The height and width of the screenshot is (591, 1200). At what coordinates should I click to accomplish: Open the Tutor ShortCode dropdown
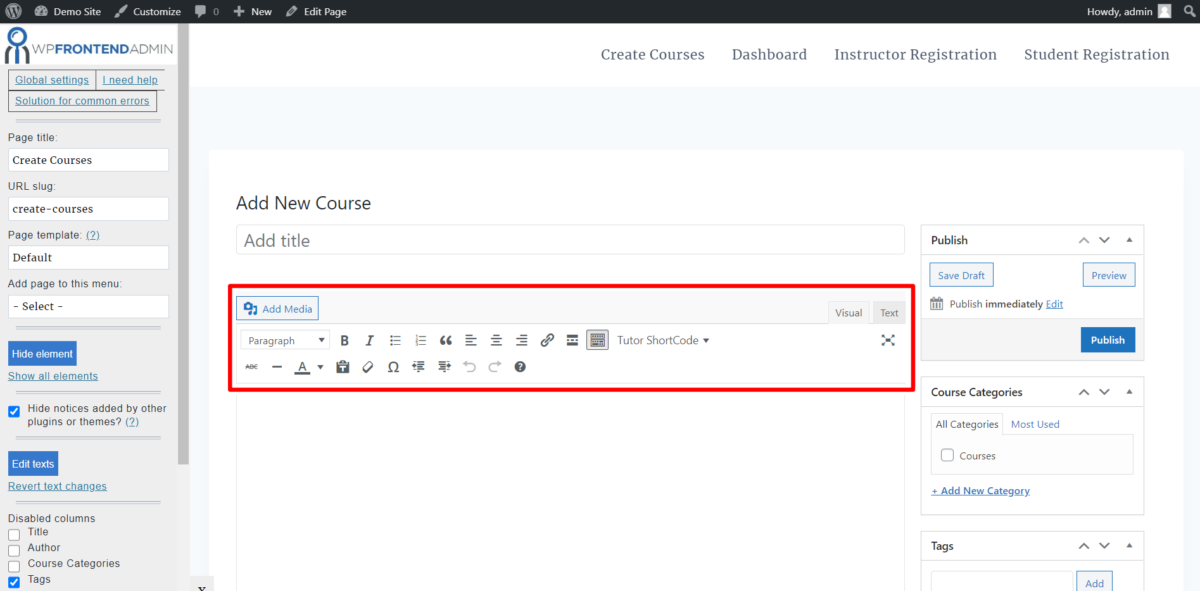[x=663, y=340]
